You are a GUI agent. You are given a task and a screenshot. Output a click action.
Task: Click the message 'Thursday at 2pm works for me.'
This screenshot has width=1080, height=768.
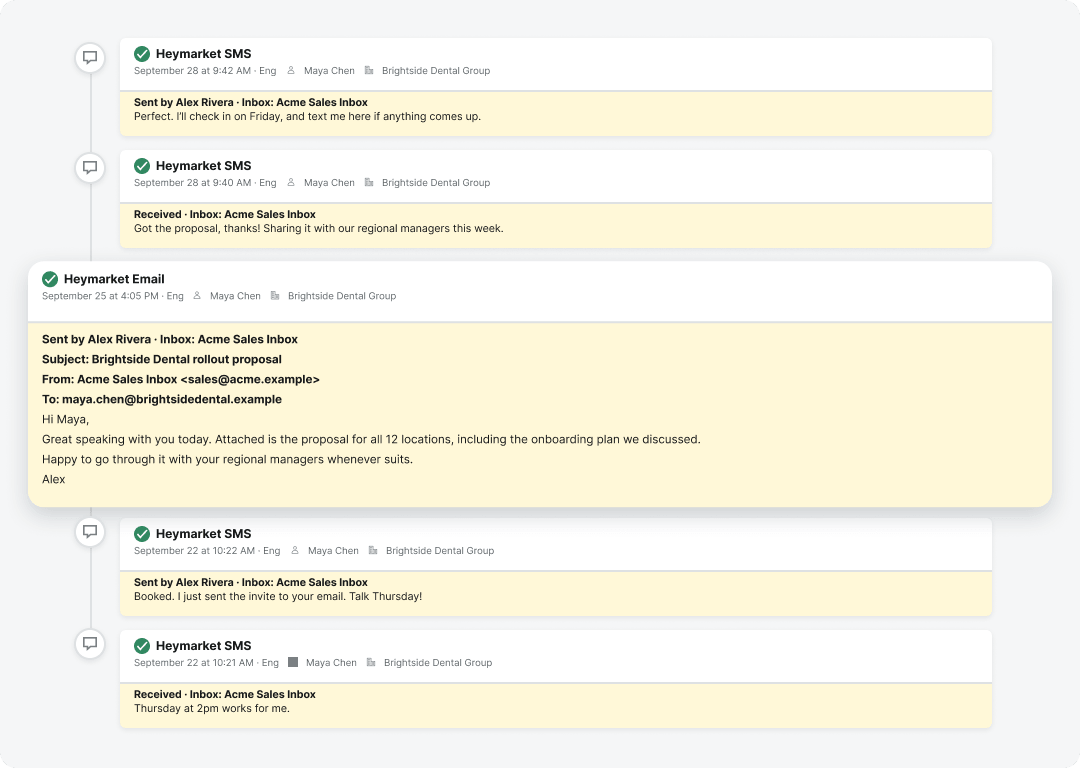click(211, 709)
